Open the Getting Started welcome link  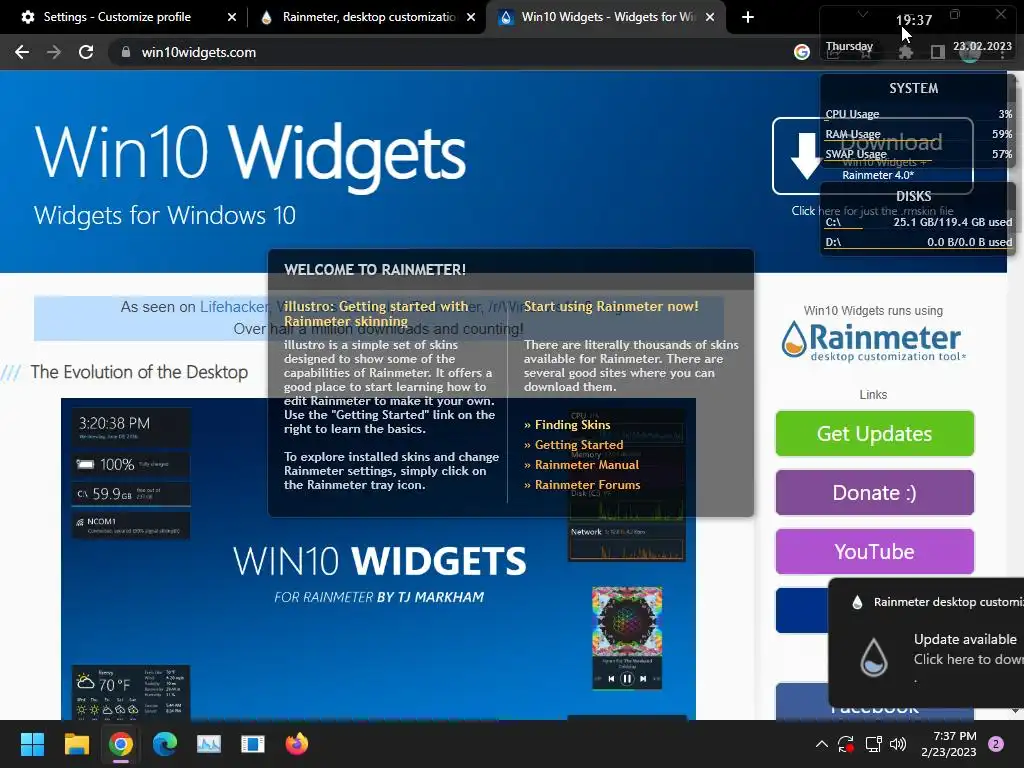(x=579, y=445)
